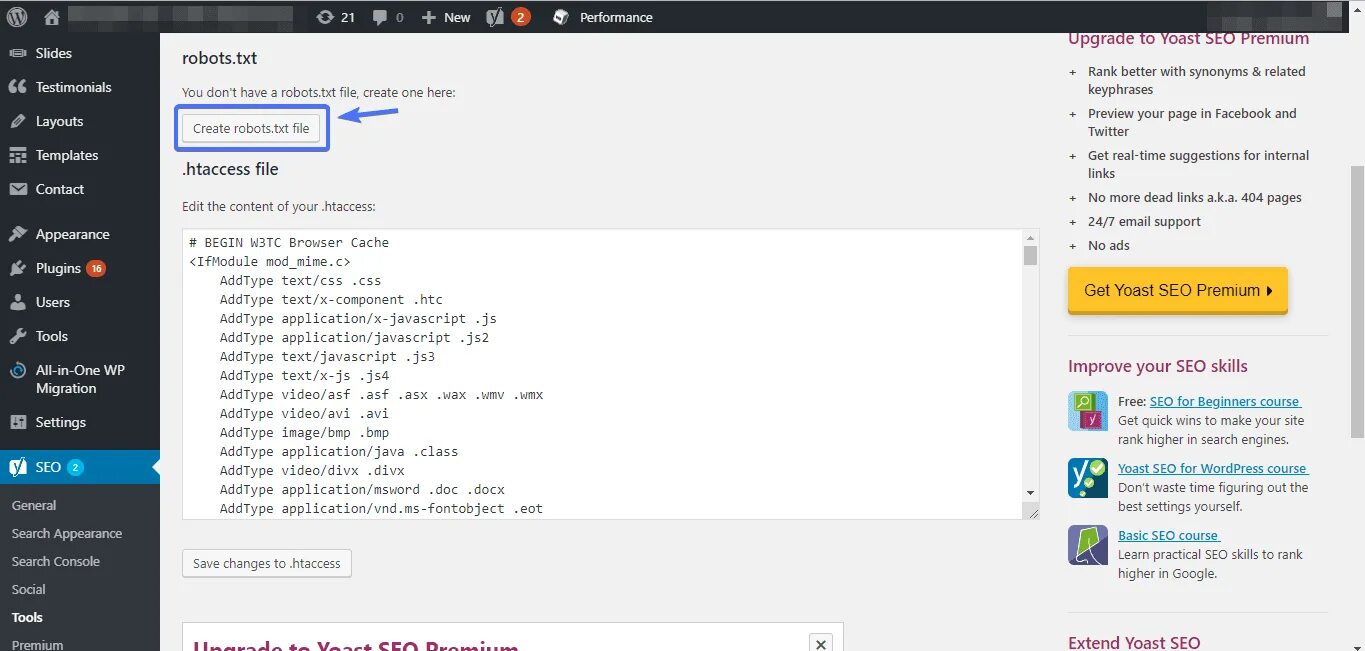Click the htaccess editor scroll-down arrow
The height and width of the screenshot is (651, 1365).
tap(1031, 492)
